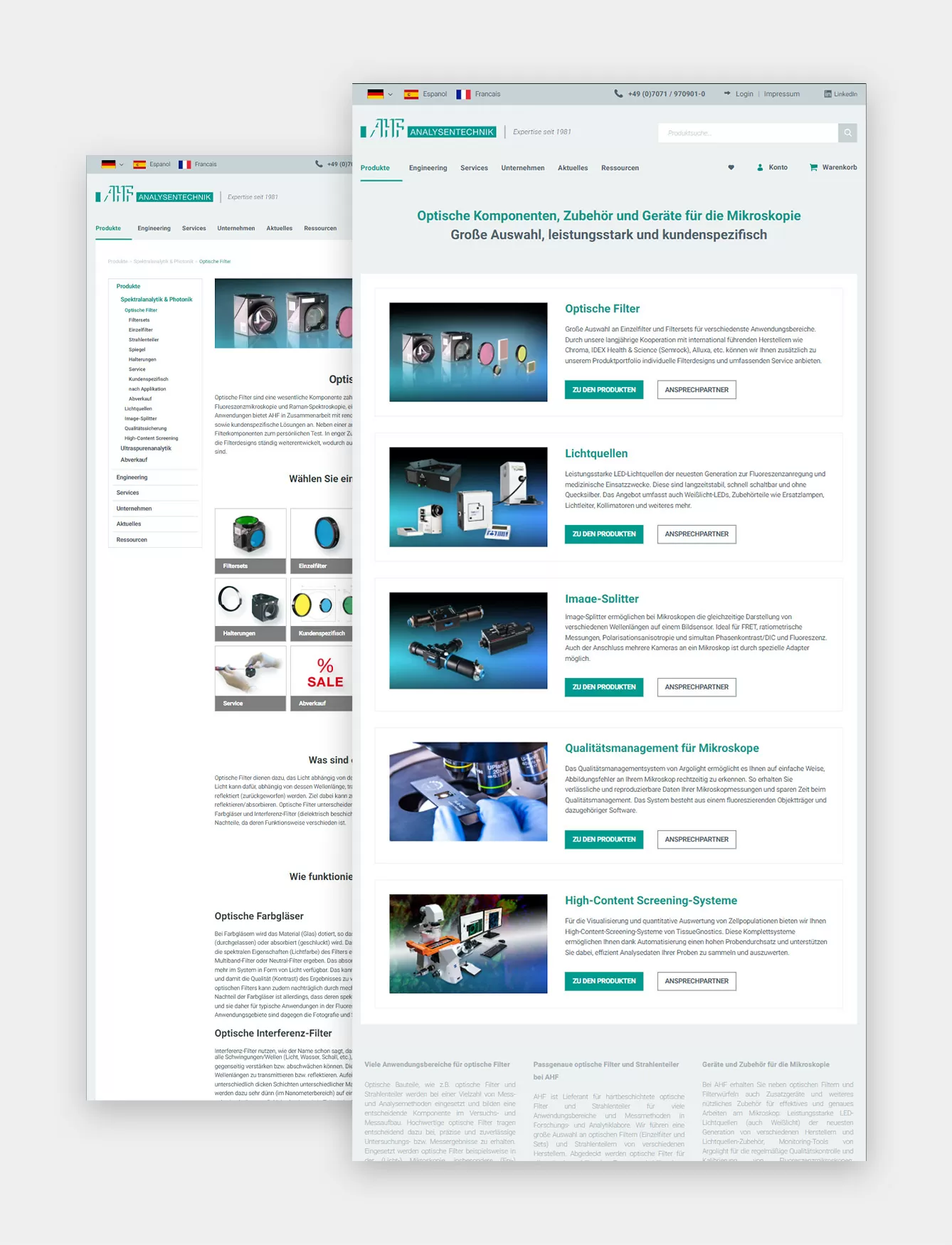
Task: Open the Konto user account
Action: point(772,168)
